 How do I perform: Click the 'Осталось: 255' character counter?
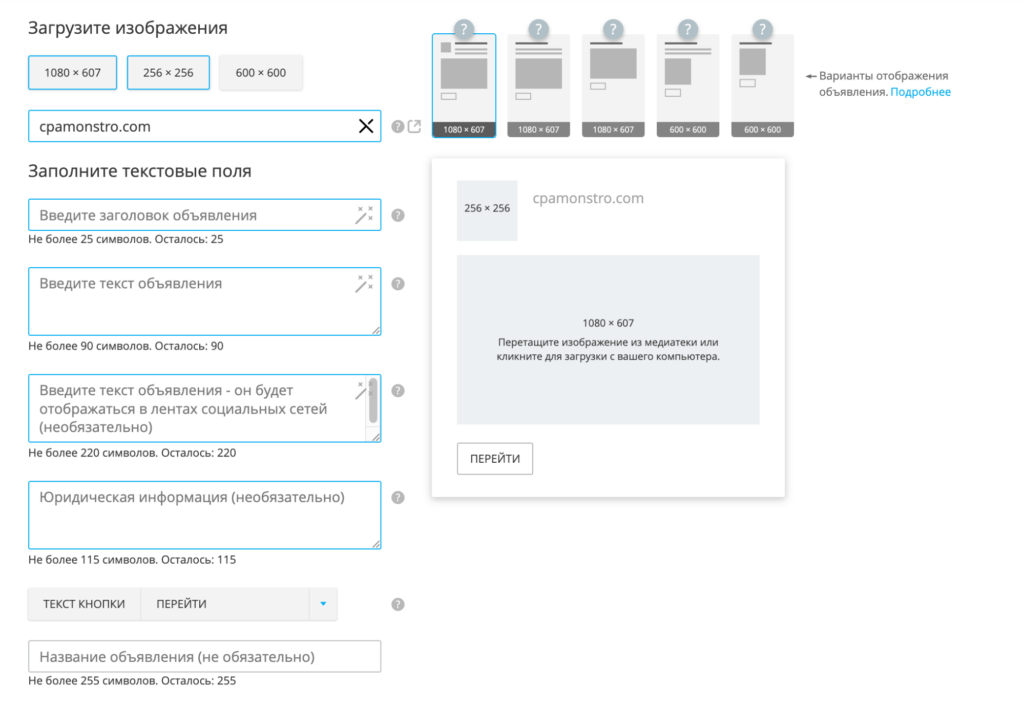click(199, 680)
